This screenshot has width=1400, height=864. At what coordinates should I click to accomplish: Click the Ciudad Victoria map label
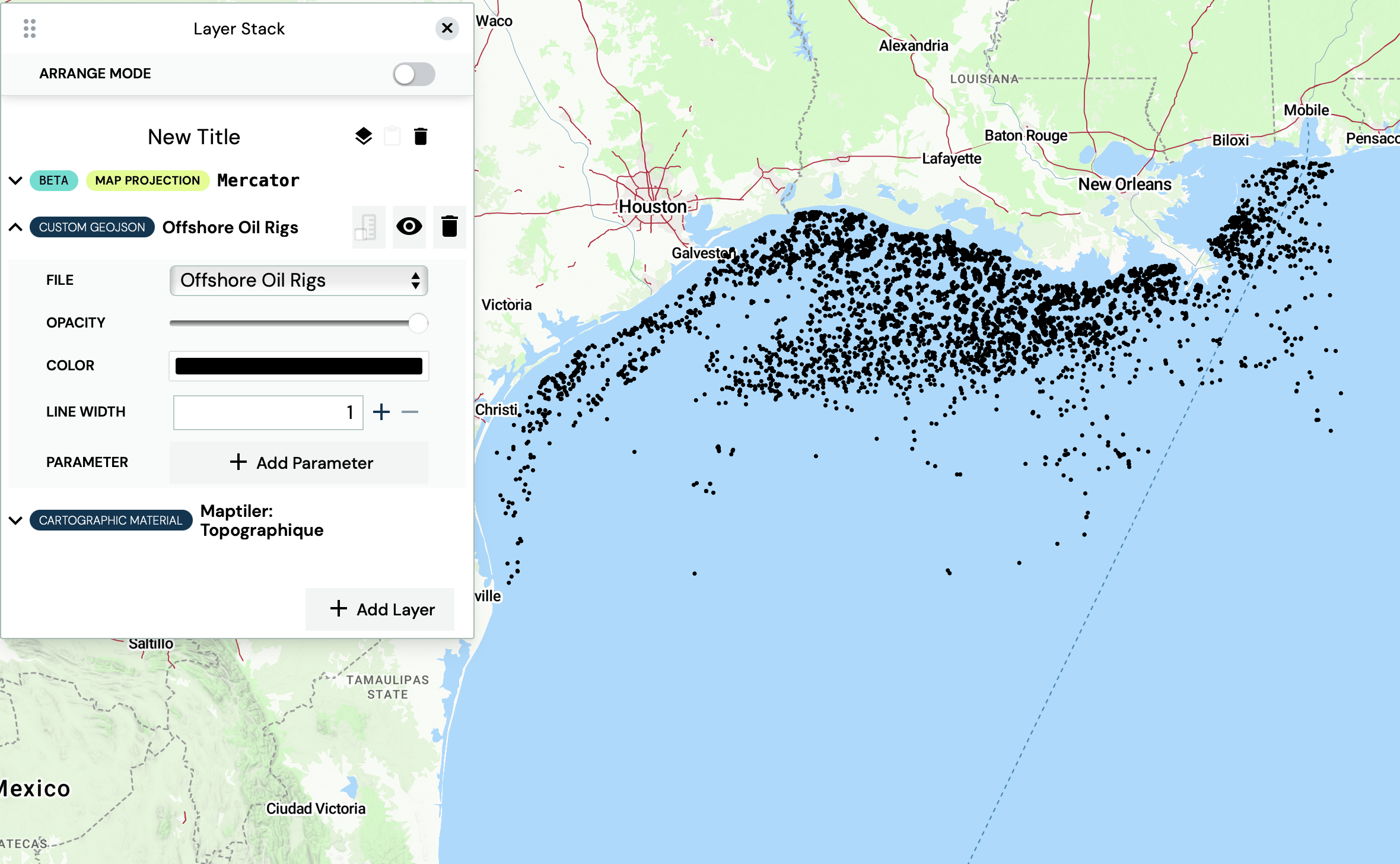pos(316,809)
